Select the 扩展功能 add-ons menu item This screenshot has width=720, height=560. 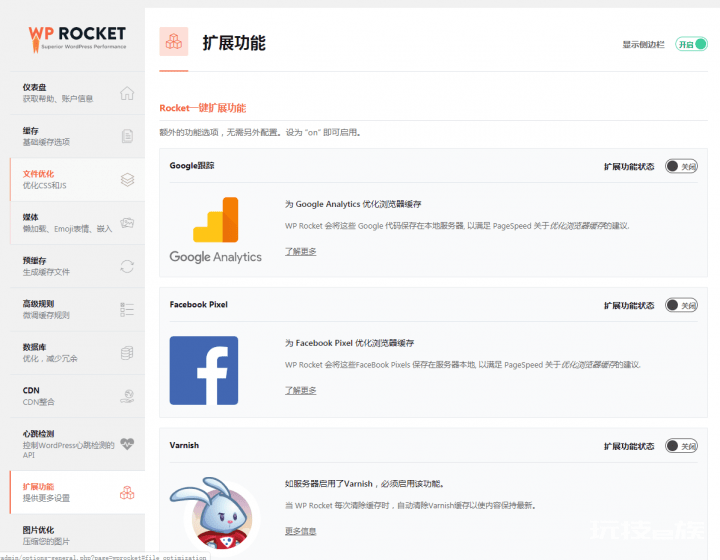pyautogui.click(x=77, y=493)
